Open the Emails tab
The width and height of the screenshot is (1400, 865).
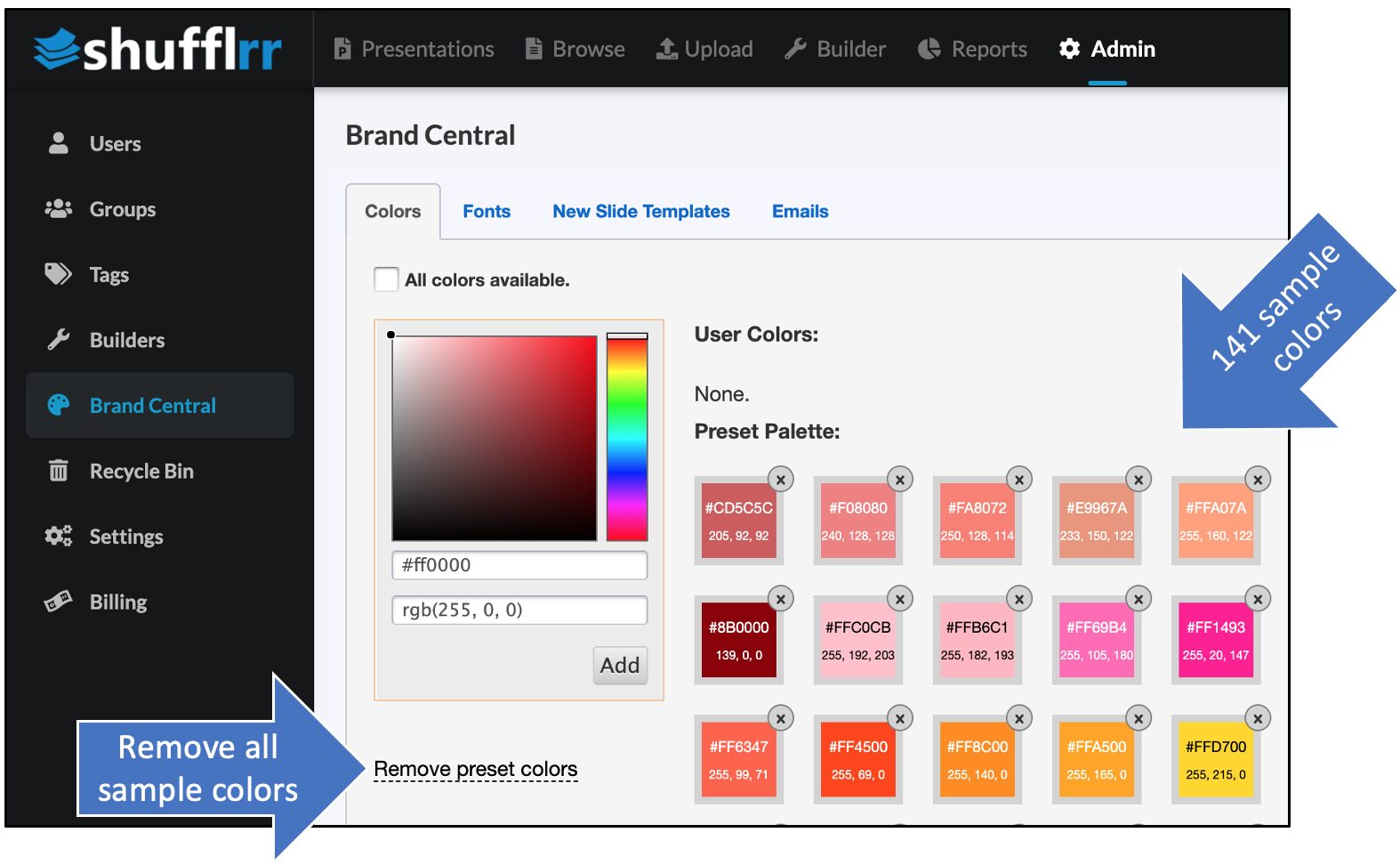801,212
